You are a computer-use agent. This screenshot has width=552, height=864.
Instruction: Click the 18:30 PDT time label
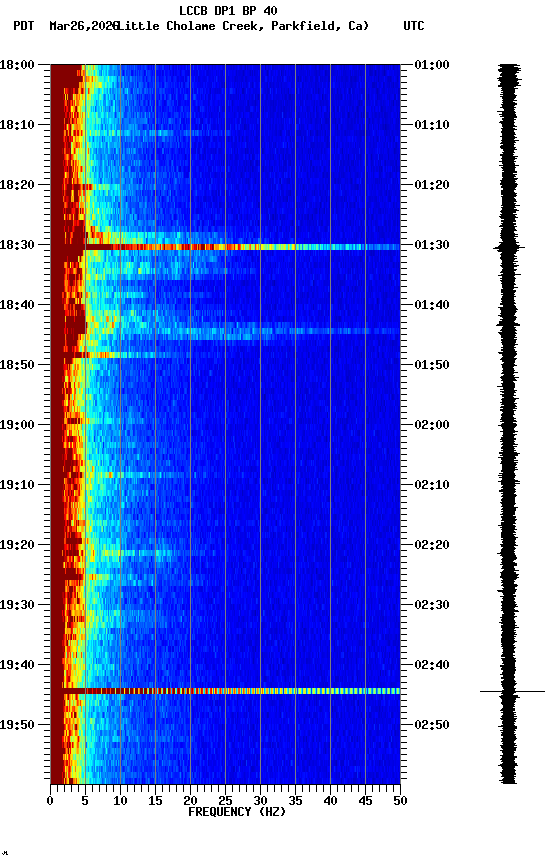pyautogui.click(x=17, y=245)
